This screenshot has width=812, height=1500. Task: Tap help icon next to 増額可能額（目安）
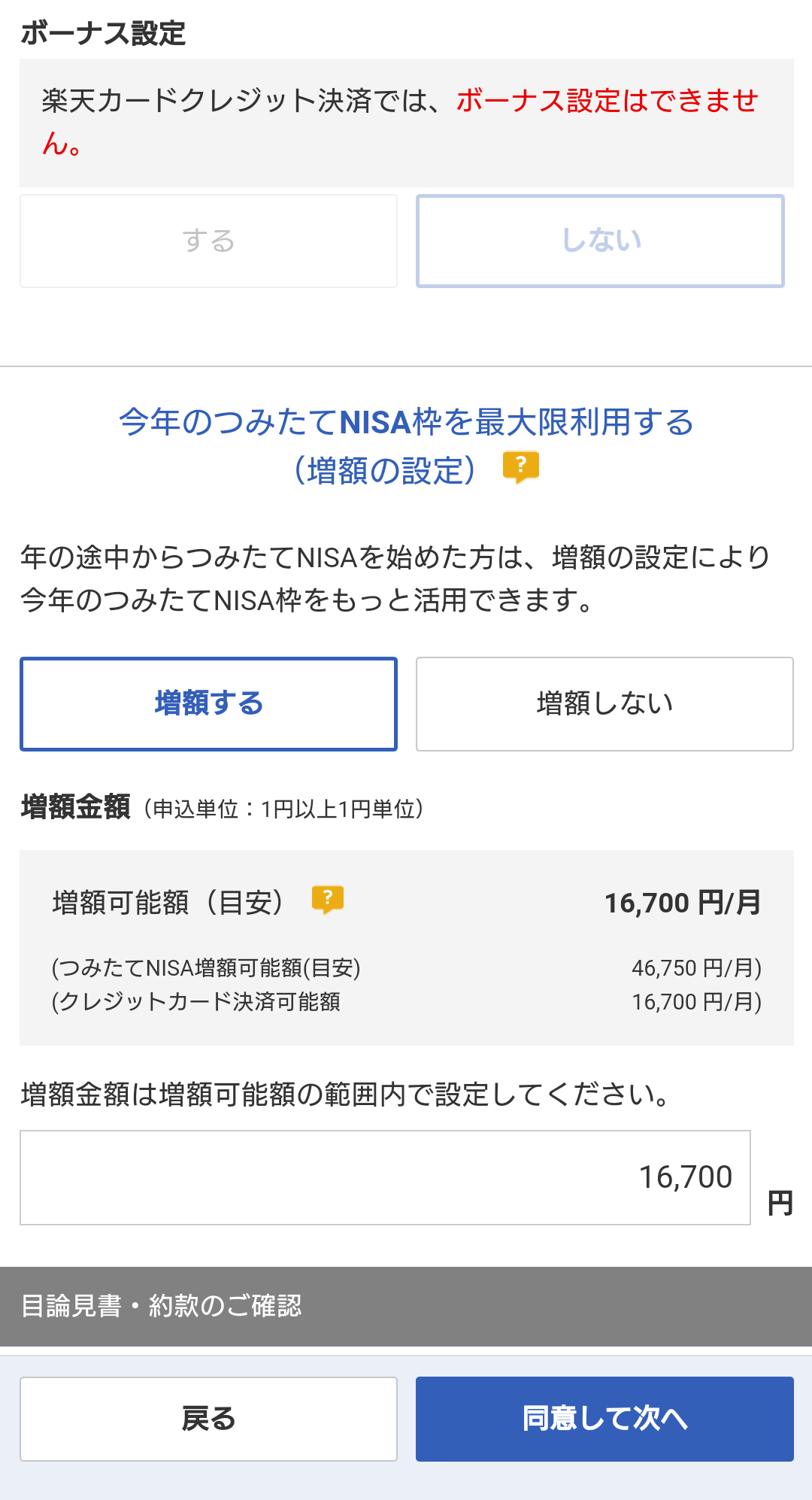coord(328,899)
